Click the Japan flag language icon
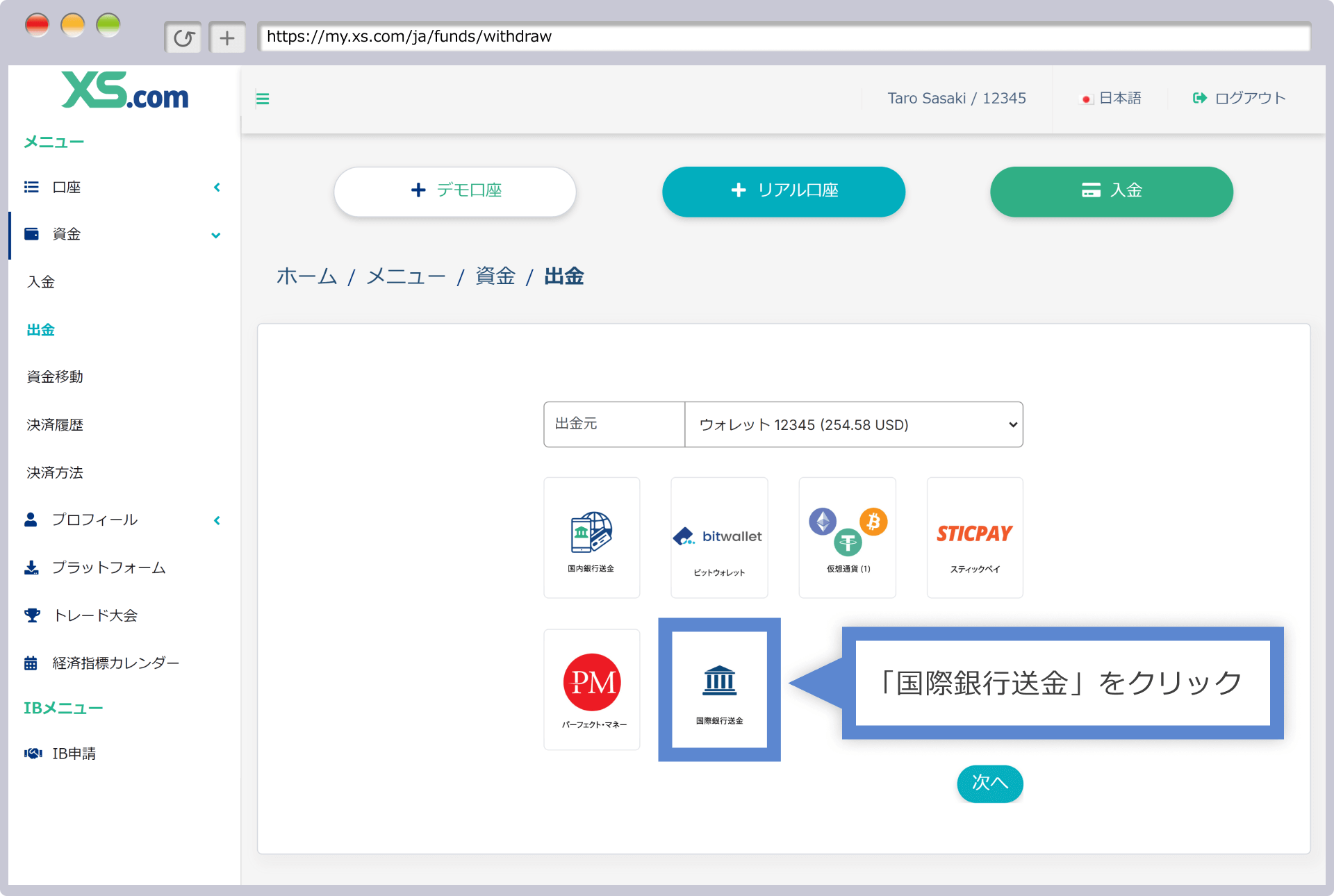Viewport: 1334px width, 896px height. [1086, 99]
